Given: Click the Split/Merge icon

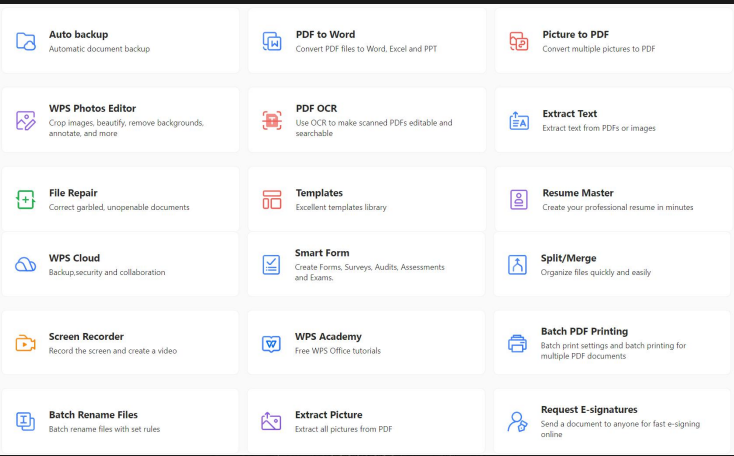Looking at the screenshot, I should tap(517, 265).
